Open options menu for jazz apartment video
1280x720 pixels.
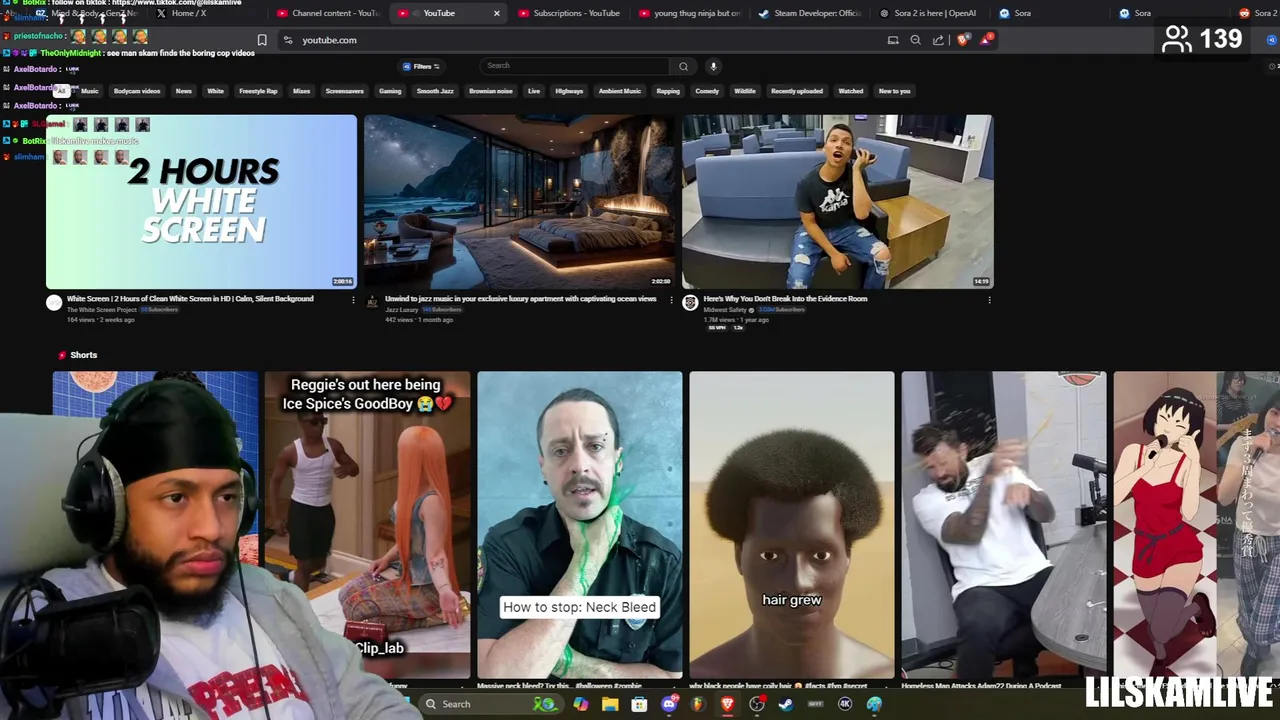pos(671,300)
